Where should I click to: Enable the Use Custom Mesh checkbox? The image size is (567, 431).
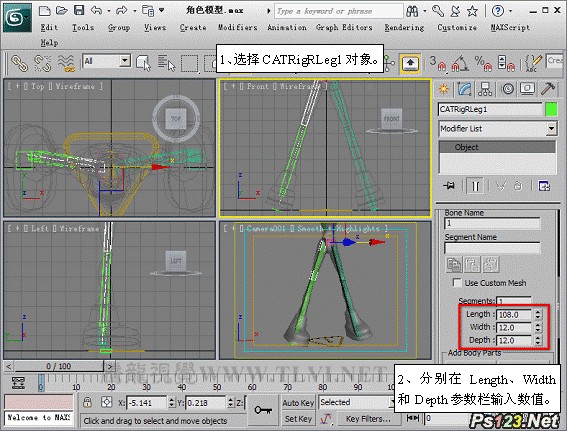click(457, 282)
